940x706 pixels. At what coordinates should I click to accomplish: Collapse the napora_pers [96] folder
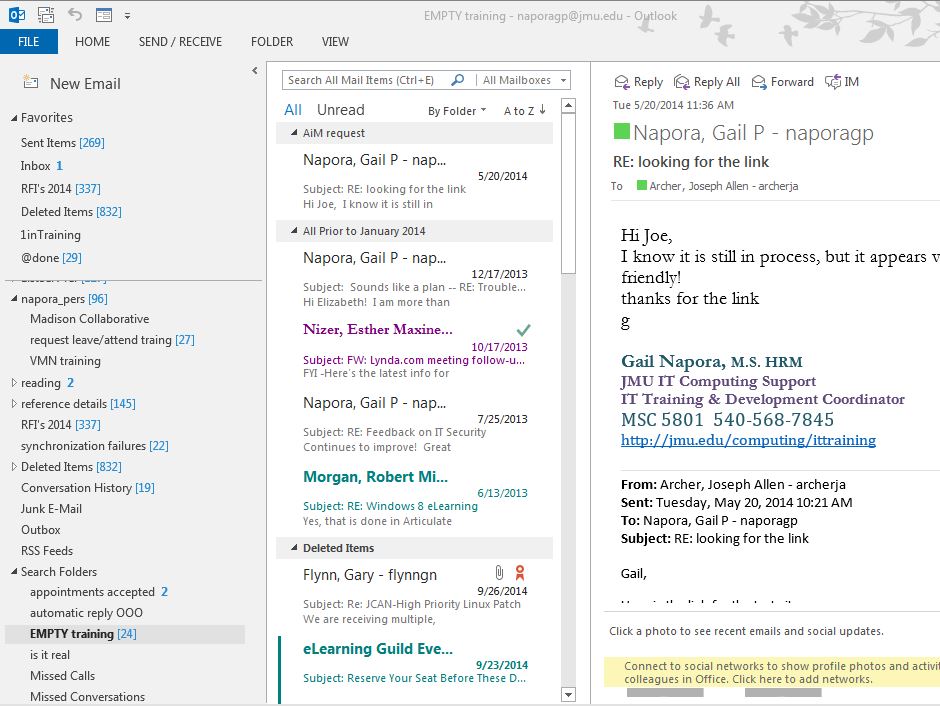[x=14, y=298]
